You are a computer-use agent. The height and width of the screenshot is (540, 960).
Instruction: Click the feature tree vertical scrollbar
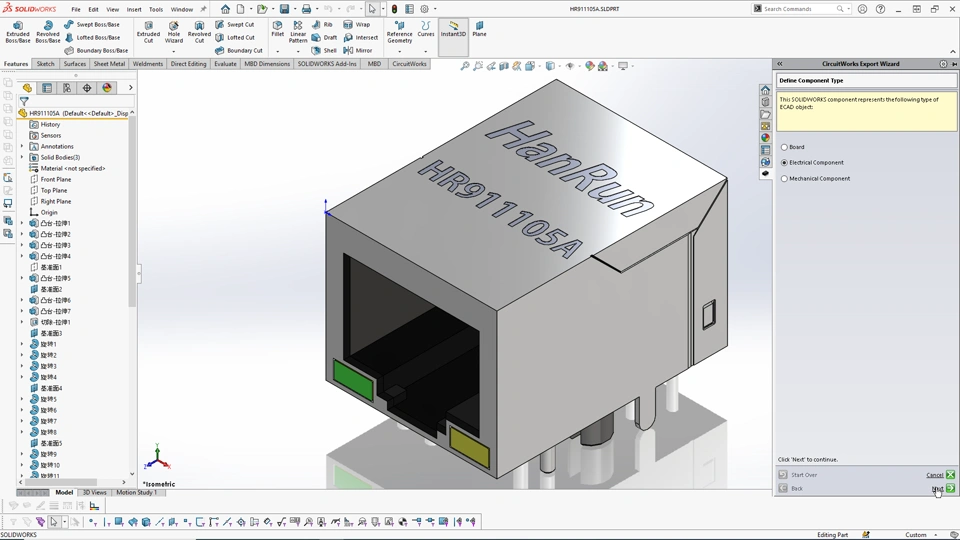point(132,211)
